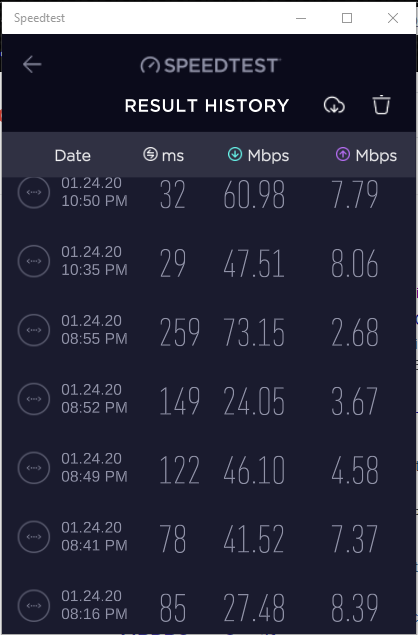Sort by upload Mbps column header
The image size is (418, 635).
tap(366, 155)
